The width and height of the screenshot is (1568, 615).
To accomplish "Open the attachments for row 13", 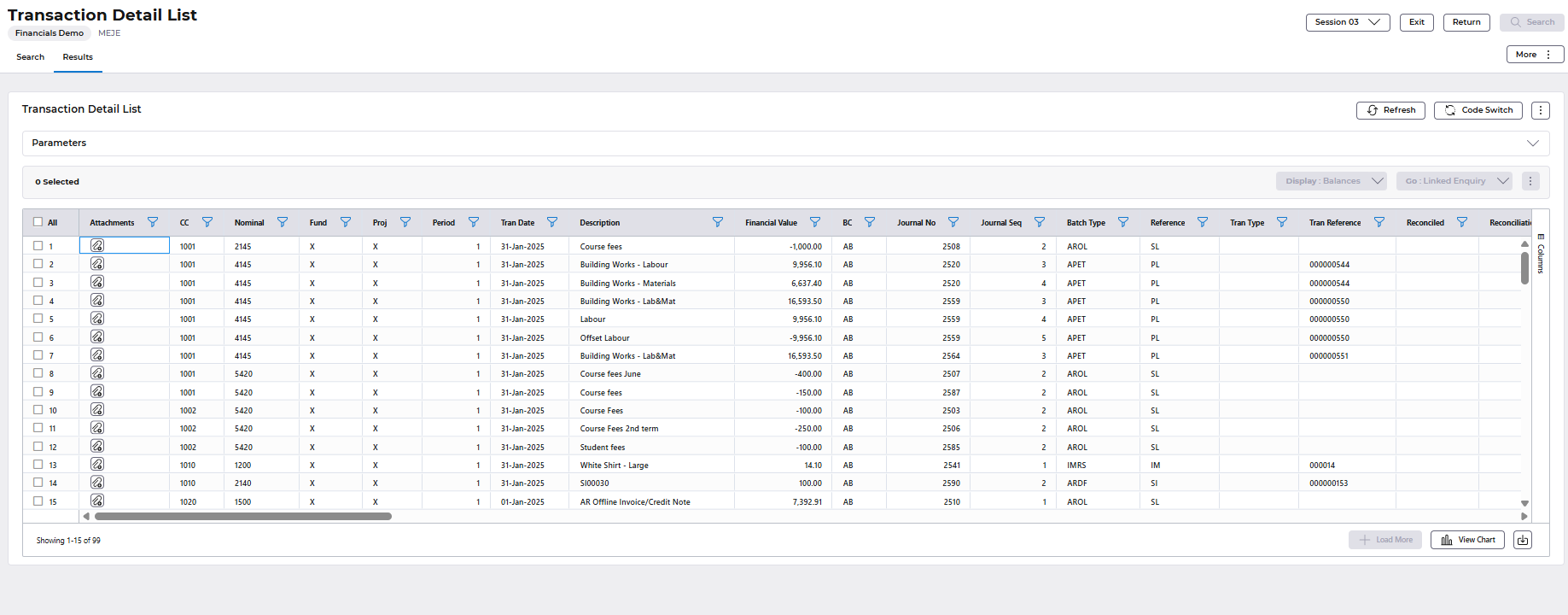I will coord(97,465).
